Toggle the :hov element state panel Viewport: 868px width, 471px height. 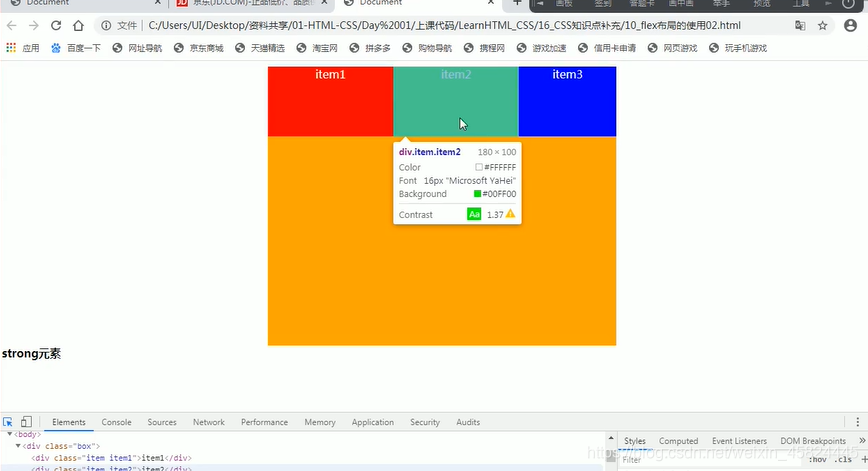pyautogui.click(x=818, y=459)
